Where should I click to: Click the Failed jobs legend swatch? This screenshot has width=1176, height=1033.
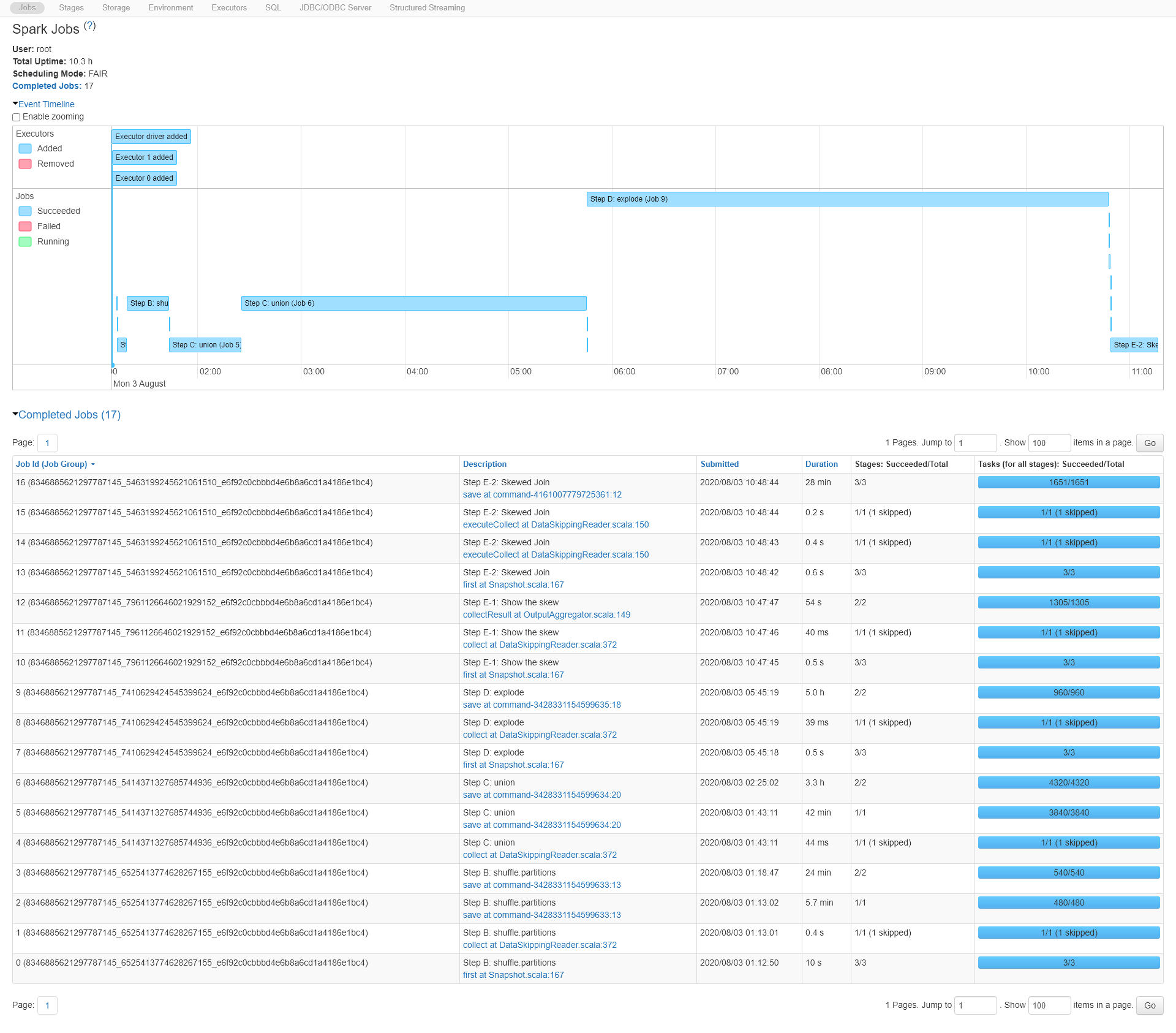[x=25, y=226]
